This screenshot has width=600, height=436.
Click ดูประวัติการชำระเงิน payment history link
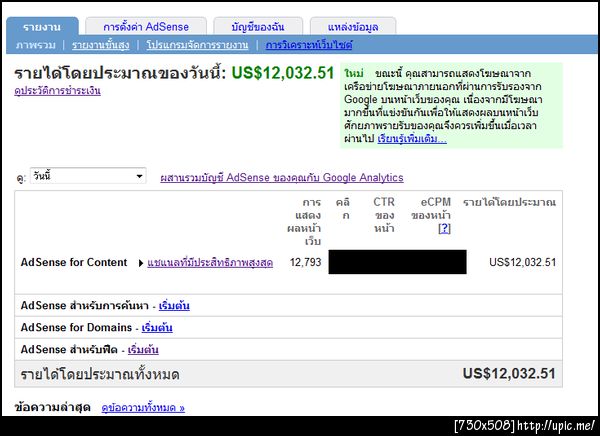(57, 91)
